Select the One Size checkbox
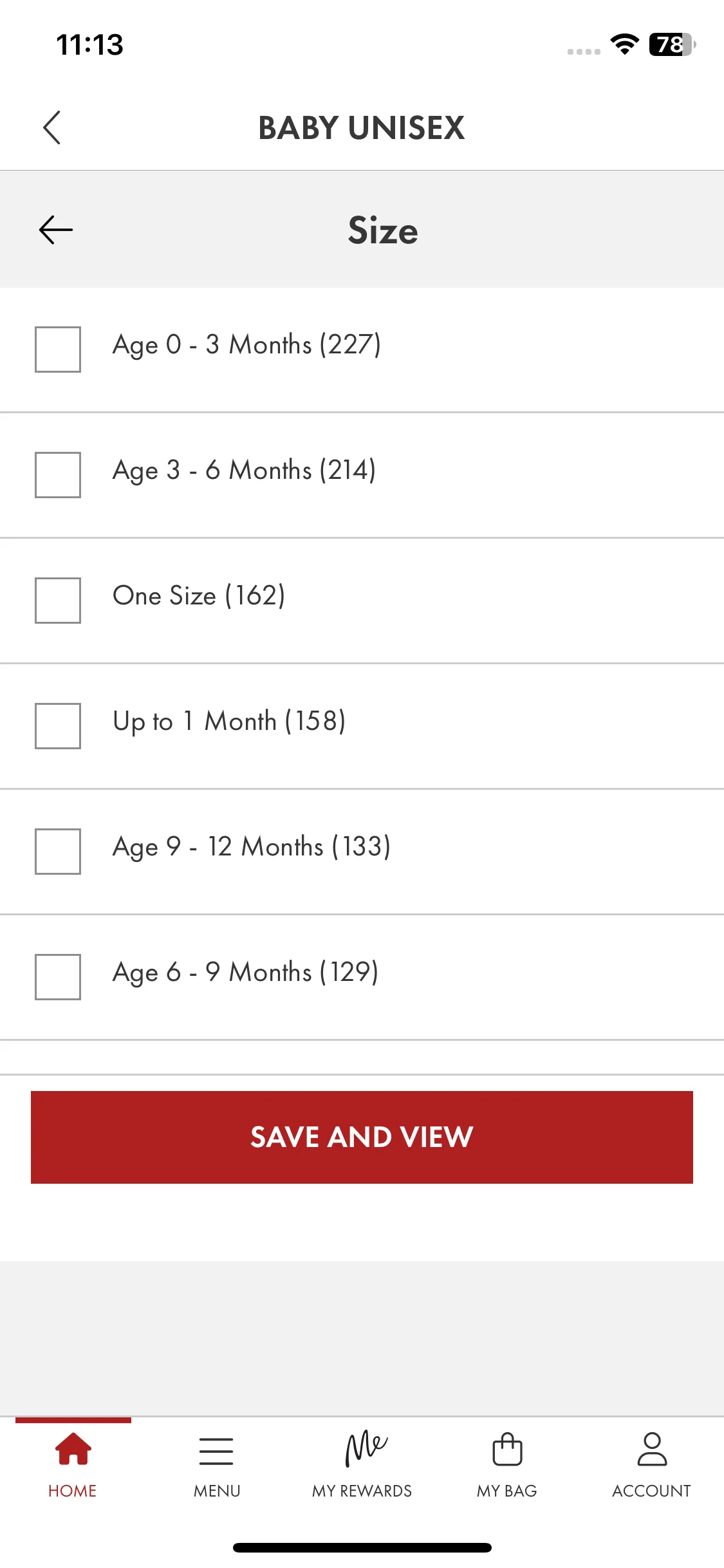This screenshot has height=1568, width=724. click(x=58, y=601)
